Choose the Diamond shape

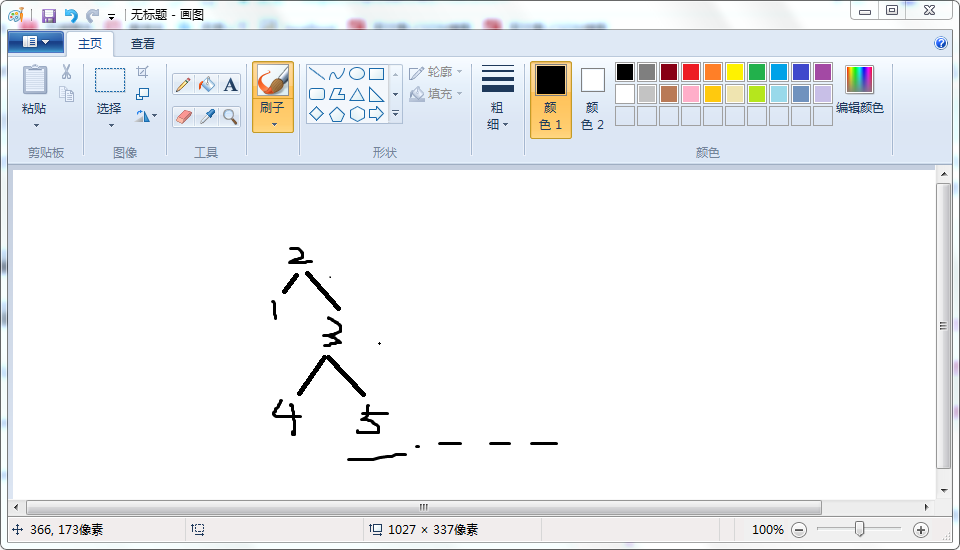tap(317, 114)
